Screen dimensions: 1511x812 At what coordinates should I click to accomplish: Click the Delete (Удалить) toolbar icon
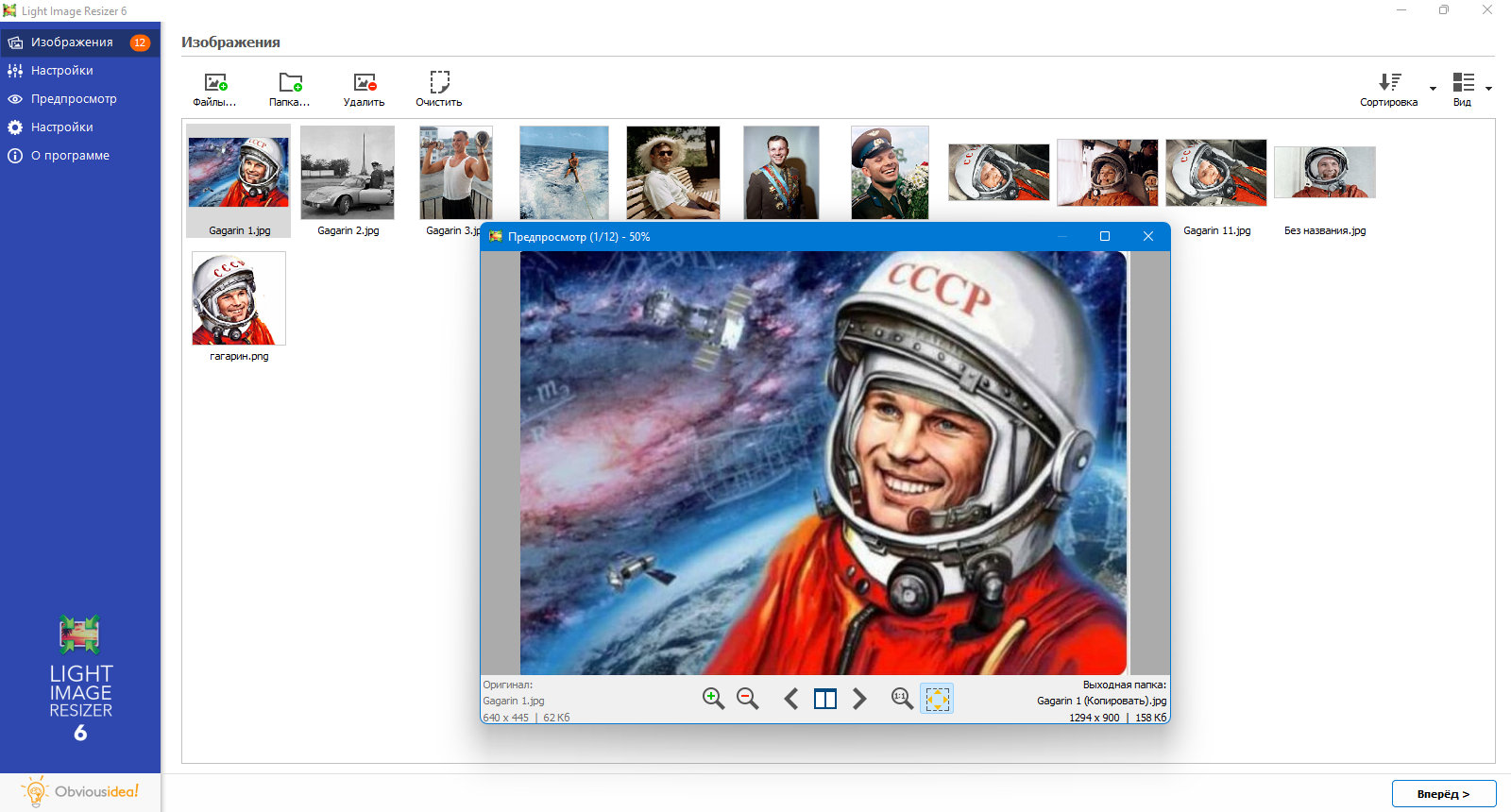(365, 83)
